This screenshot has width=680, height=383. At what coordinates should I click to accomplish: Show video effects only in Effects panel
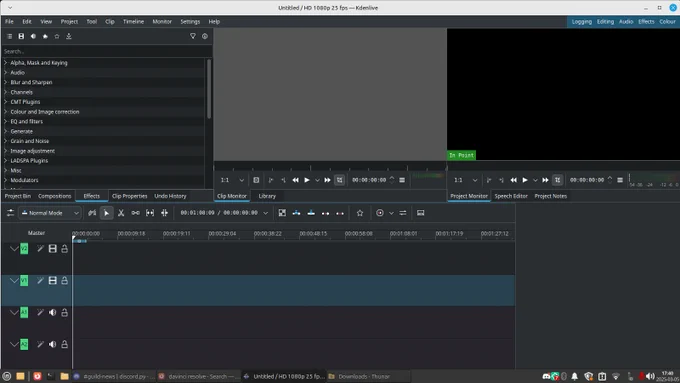tap(21, 36)
